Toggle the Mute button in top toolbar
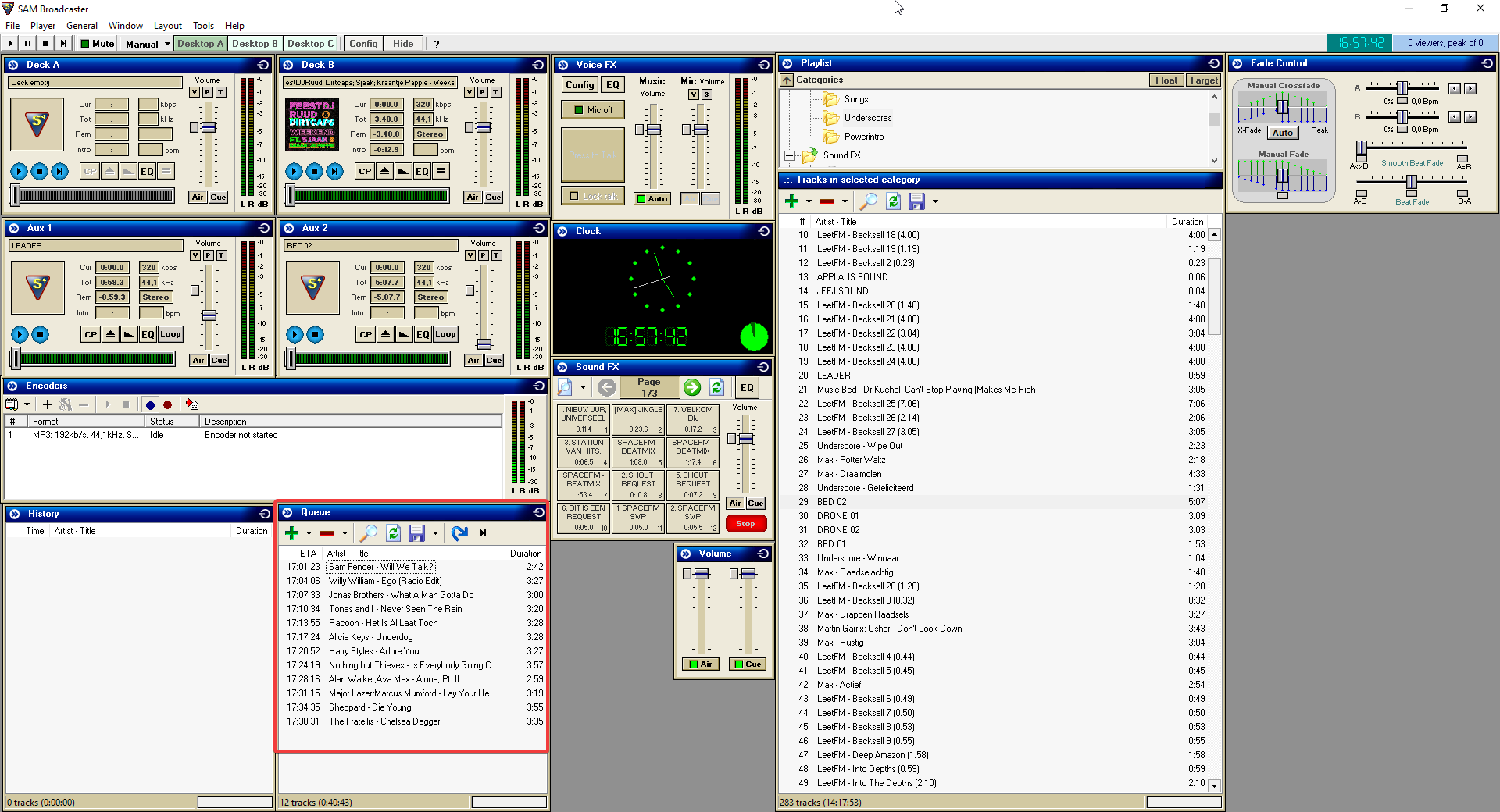The image size is (1500, 812). (98, 44)
